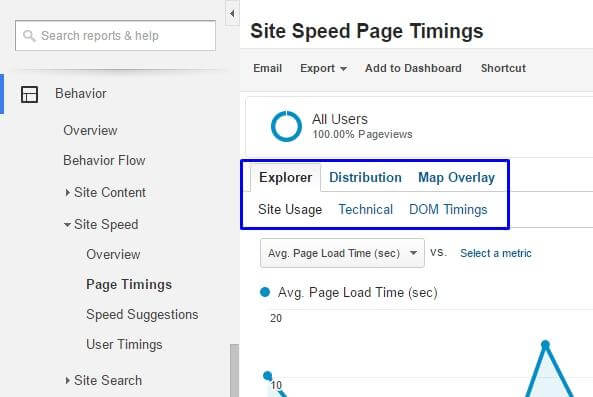Click the All Users segment label
This screenshot has width=593, height=397.
(x=340, y=119)
